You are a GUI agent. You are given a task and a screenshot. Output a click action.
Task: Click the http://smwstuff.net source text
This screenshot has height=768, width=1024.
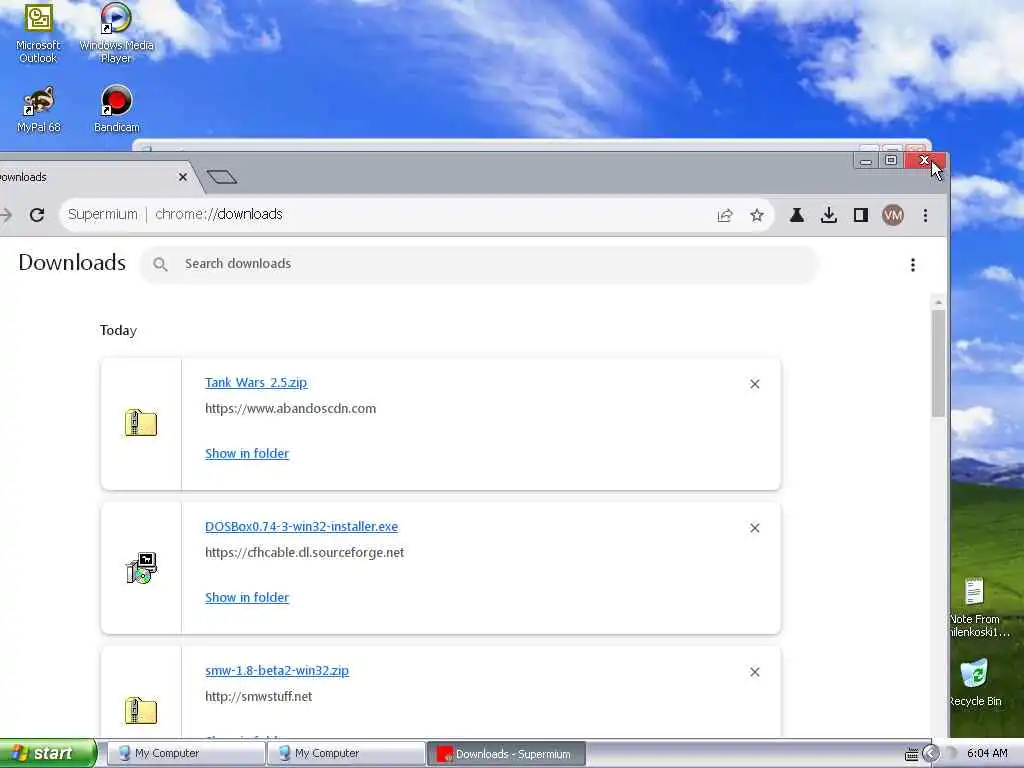pyautogui.click(x=259, y=697)
